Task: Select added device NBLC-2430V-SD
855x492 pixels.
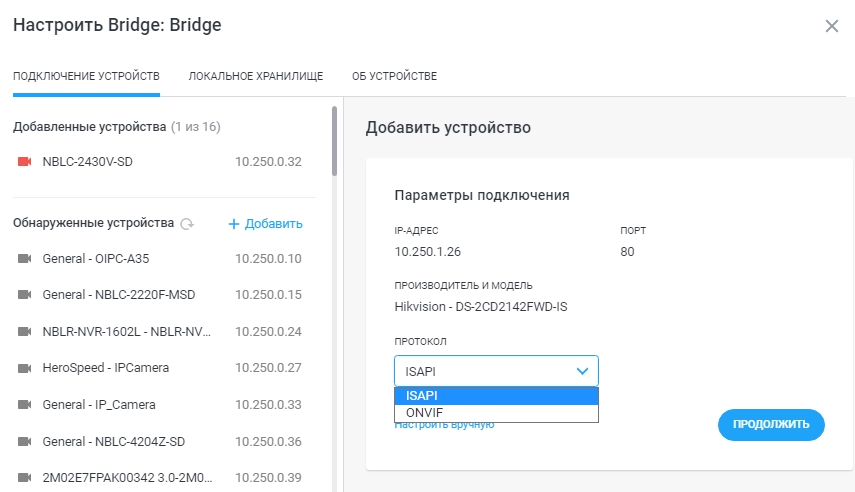Action: pyautogui.click(x=87, y=161)
